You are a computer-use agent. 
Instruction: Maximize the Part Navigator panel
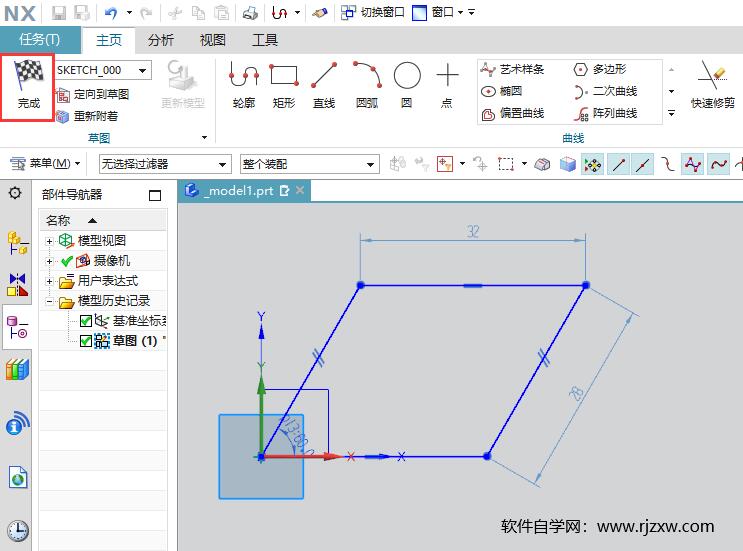[154, 195]
